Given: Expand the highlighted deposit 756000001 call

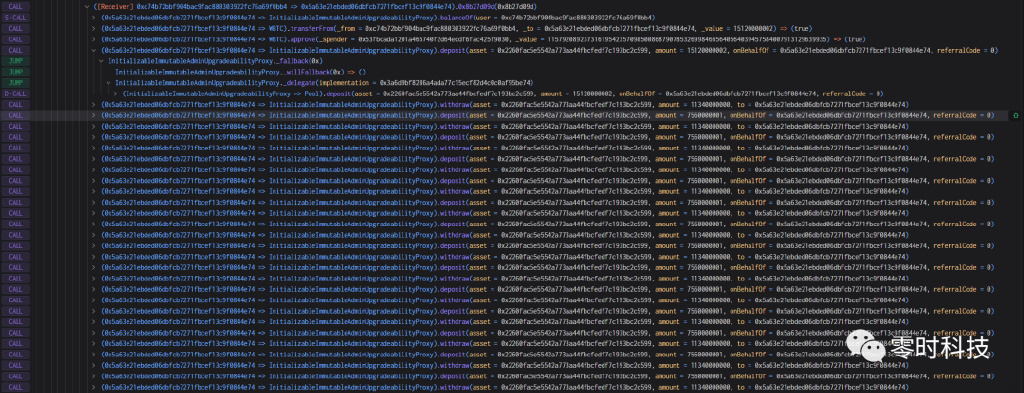Looking at the screenshot, I should point(94,116).
